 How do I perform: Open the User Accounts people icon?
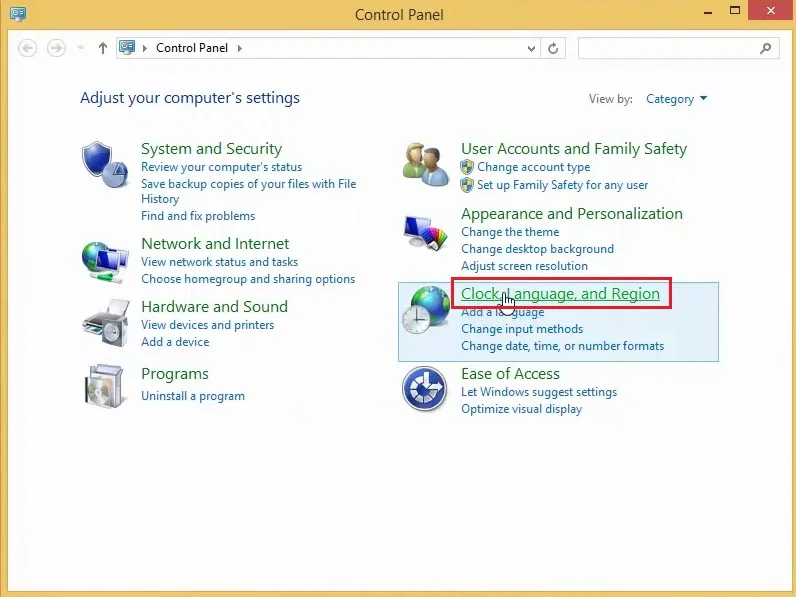(425, 164)
